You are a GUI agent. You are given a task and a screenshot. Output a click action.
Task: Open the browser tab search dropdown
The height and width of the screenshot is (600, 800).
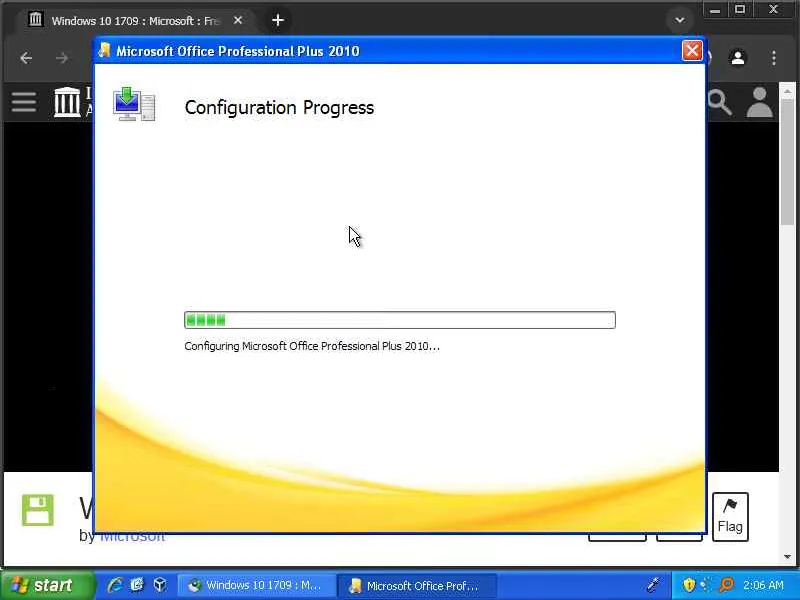tap(680, 20)
